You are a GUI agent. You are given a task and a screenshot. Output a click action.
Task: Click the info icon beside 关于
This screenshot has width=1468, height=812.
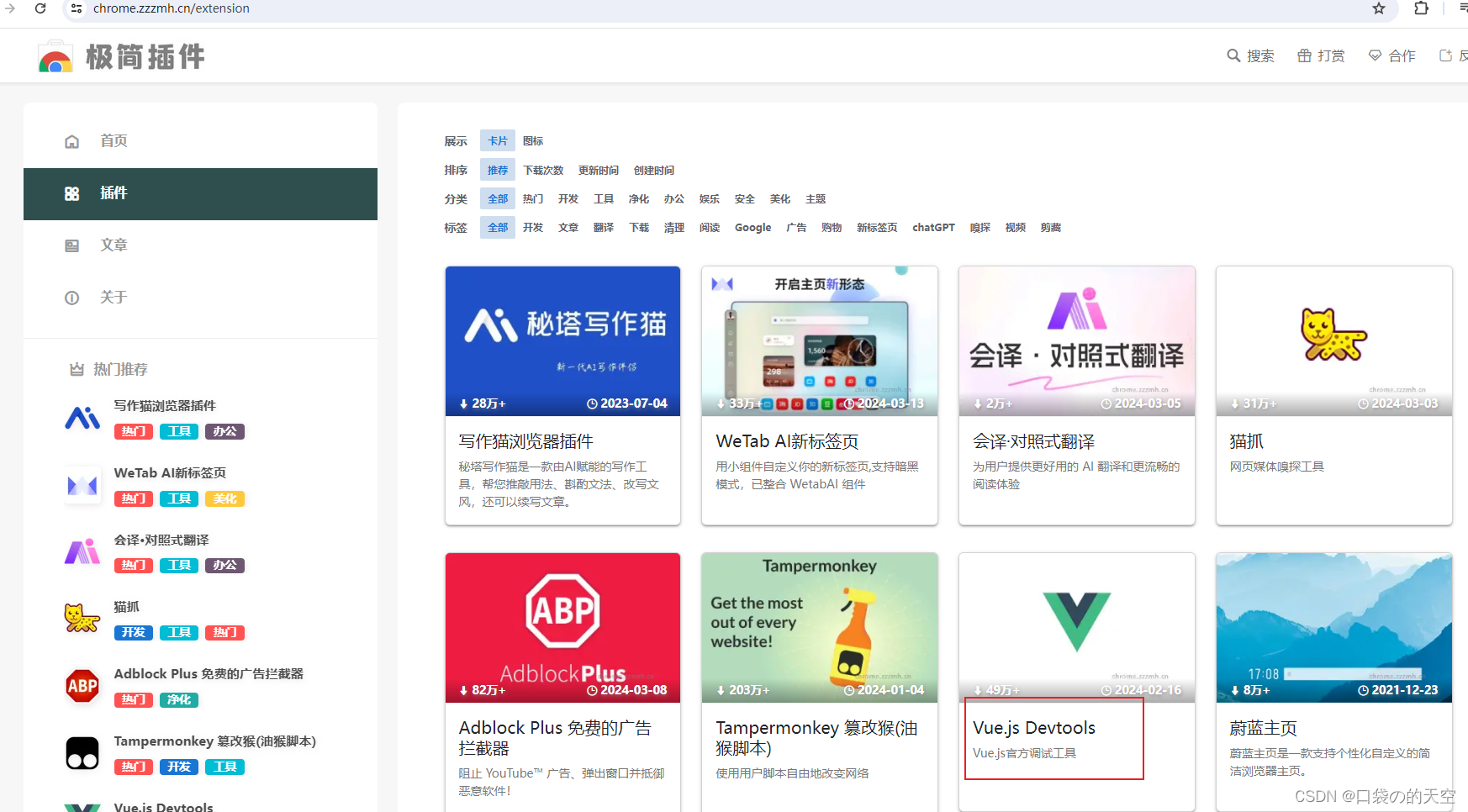(71, 297)
